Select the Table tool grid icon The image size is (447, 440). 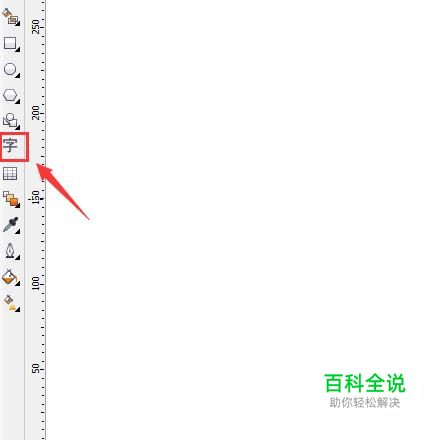[10, 173]
